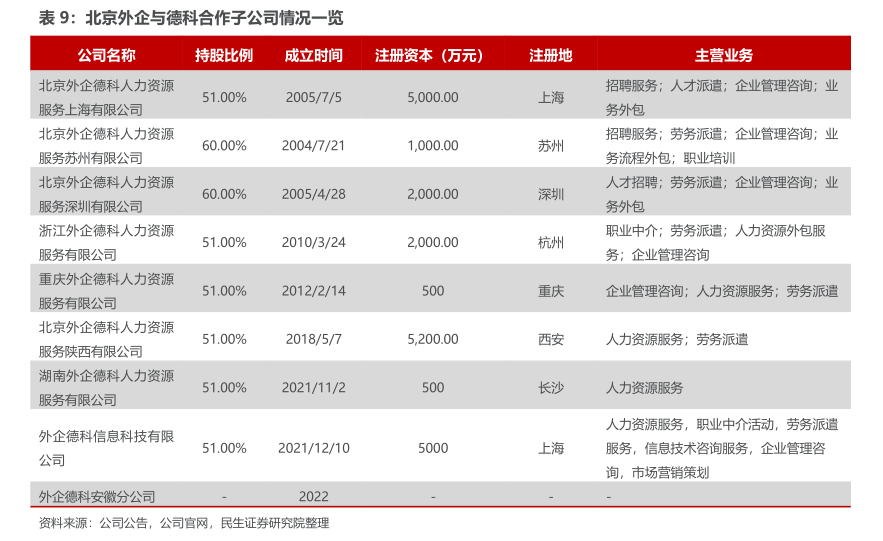This screenshot has width=883, height=541.
Task: Click the 西安 registration location cell
Action: 550,339
